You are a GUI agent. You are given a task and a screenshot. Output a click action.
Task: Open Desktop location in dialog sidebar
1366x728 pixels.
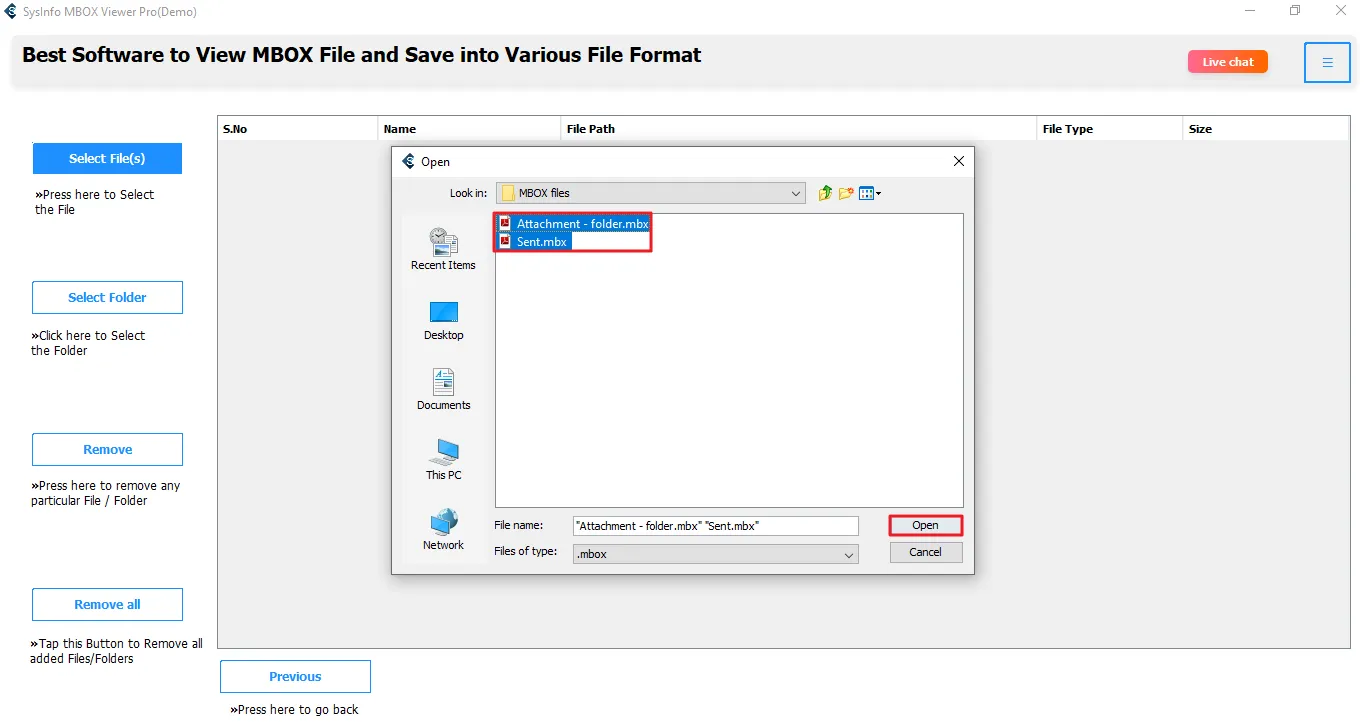443,321
